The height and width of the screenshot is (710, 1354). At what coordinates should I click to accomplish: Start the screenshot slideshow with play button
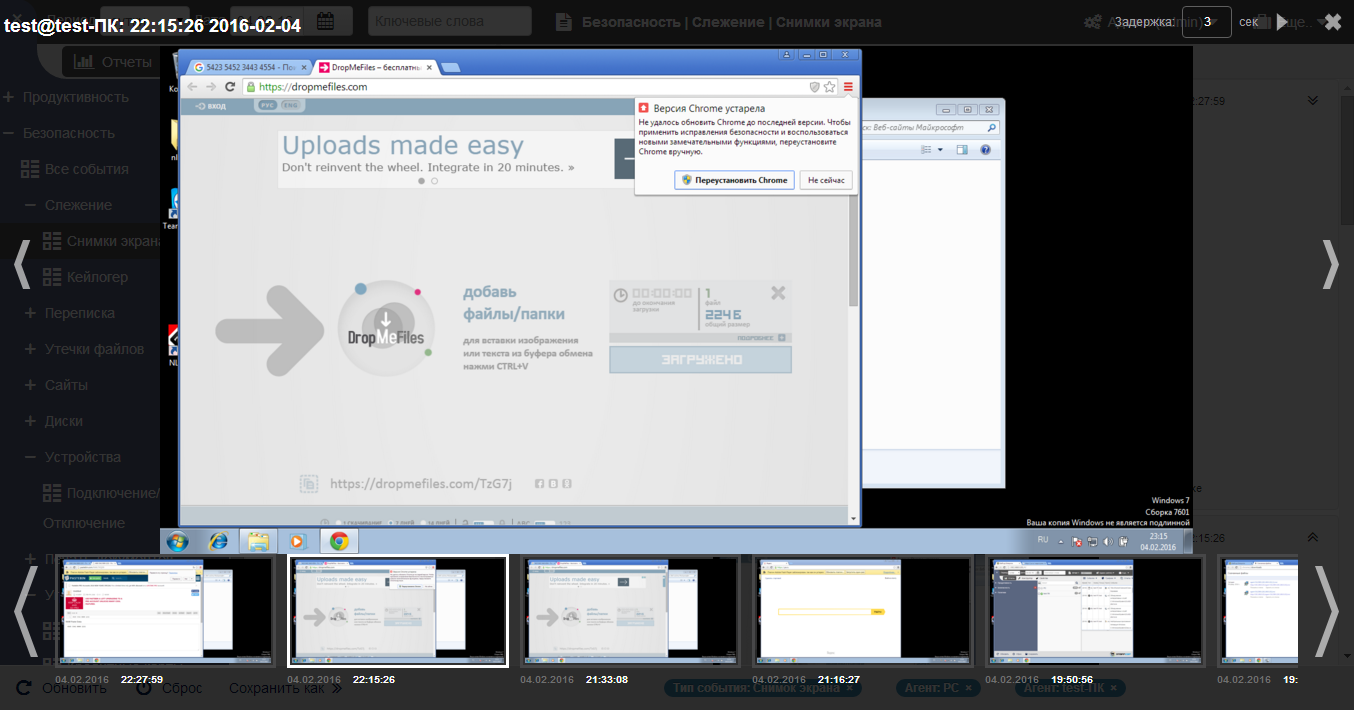click(1282, 22)
